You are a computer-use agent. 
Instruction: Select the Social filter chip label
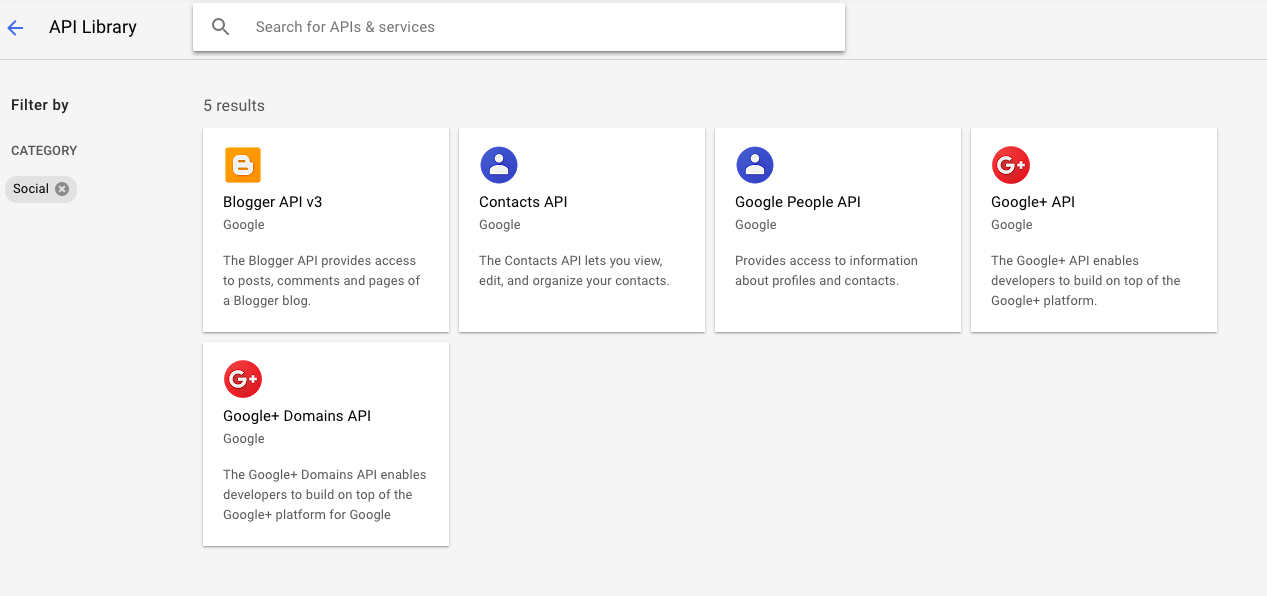(31, 189)
